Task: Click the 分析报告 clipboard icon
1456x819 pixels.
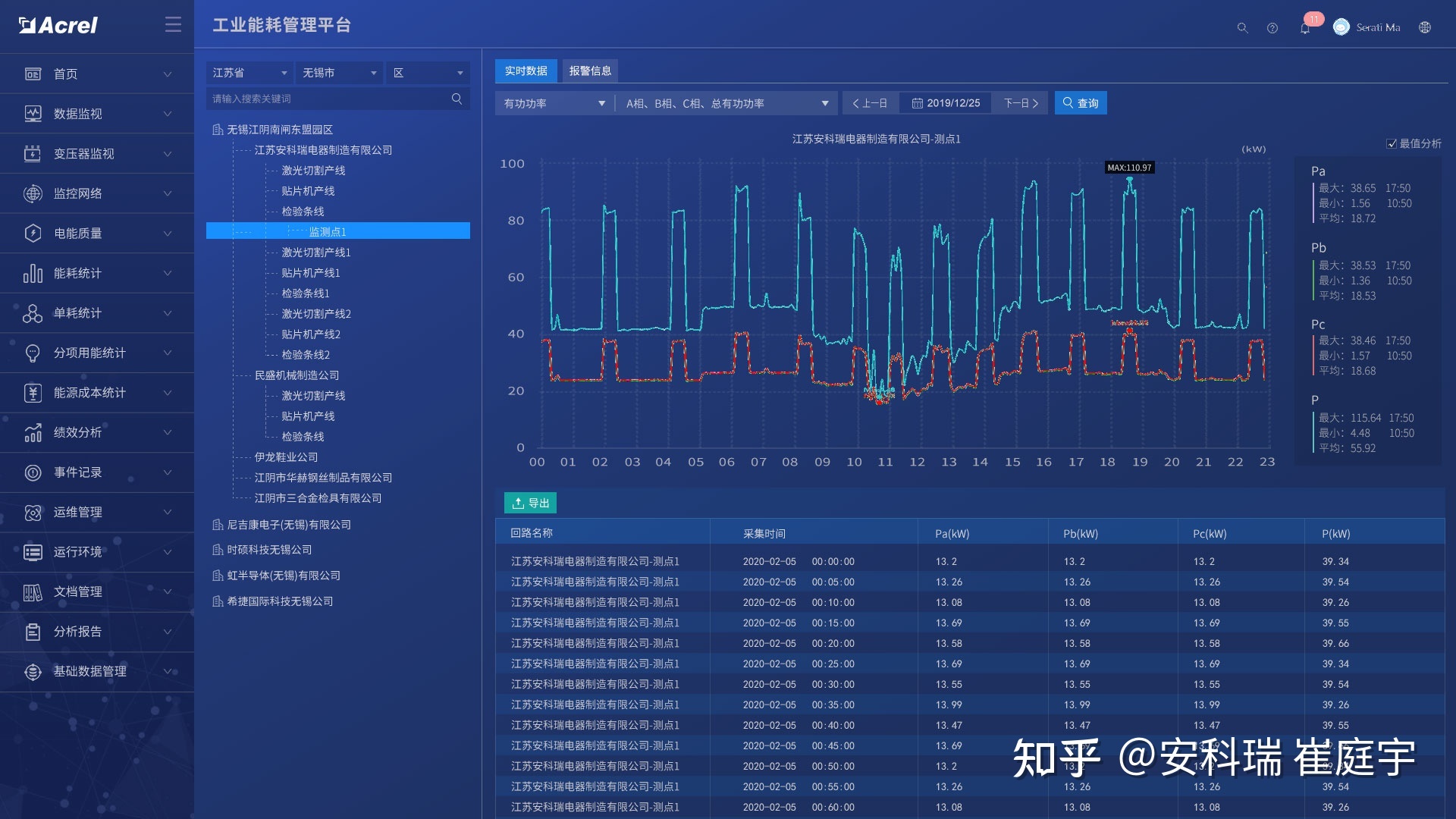Action: click(33, 632)
